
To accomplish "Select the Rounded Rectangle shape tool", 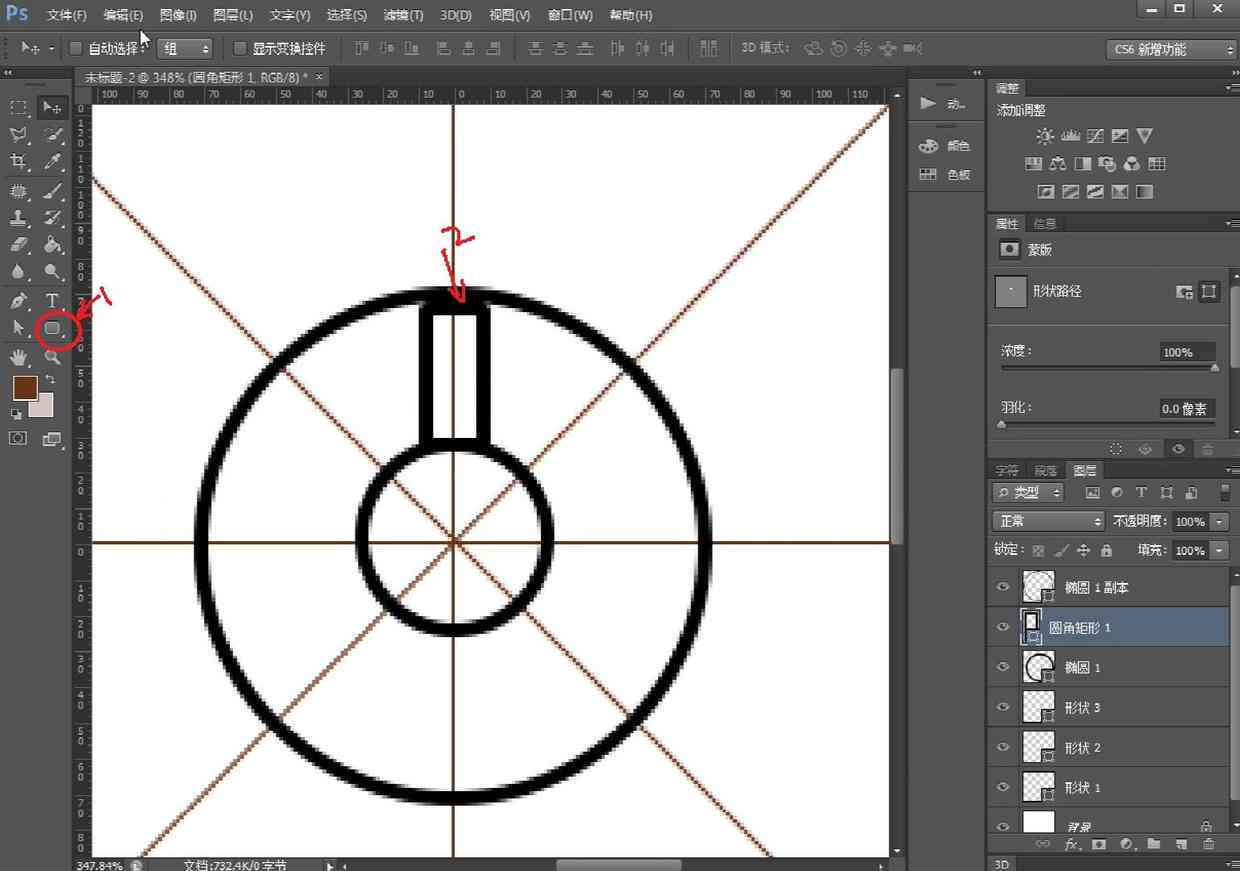I will (x=53, y=328).
